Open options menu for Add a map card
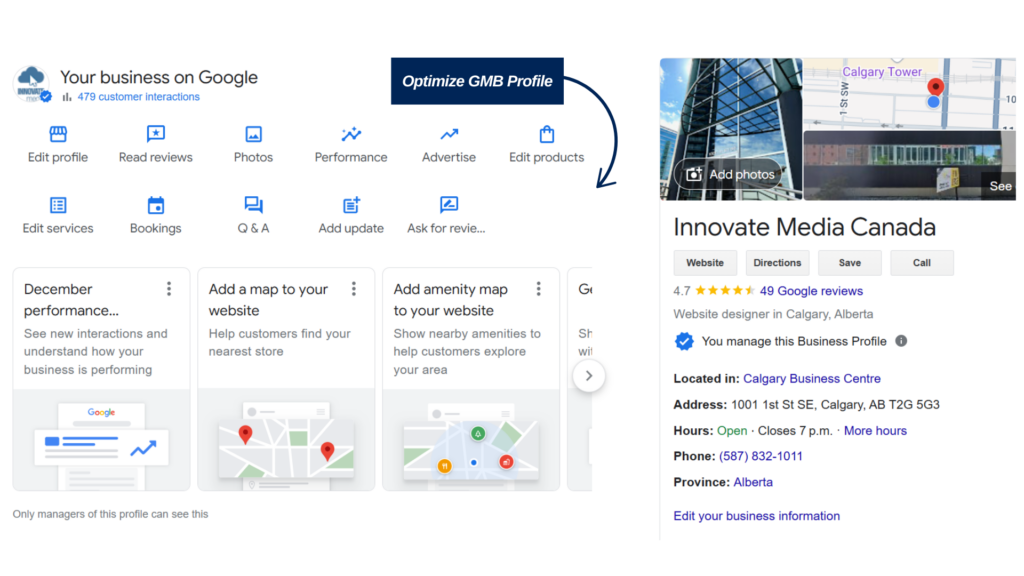 click(354, 289)
